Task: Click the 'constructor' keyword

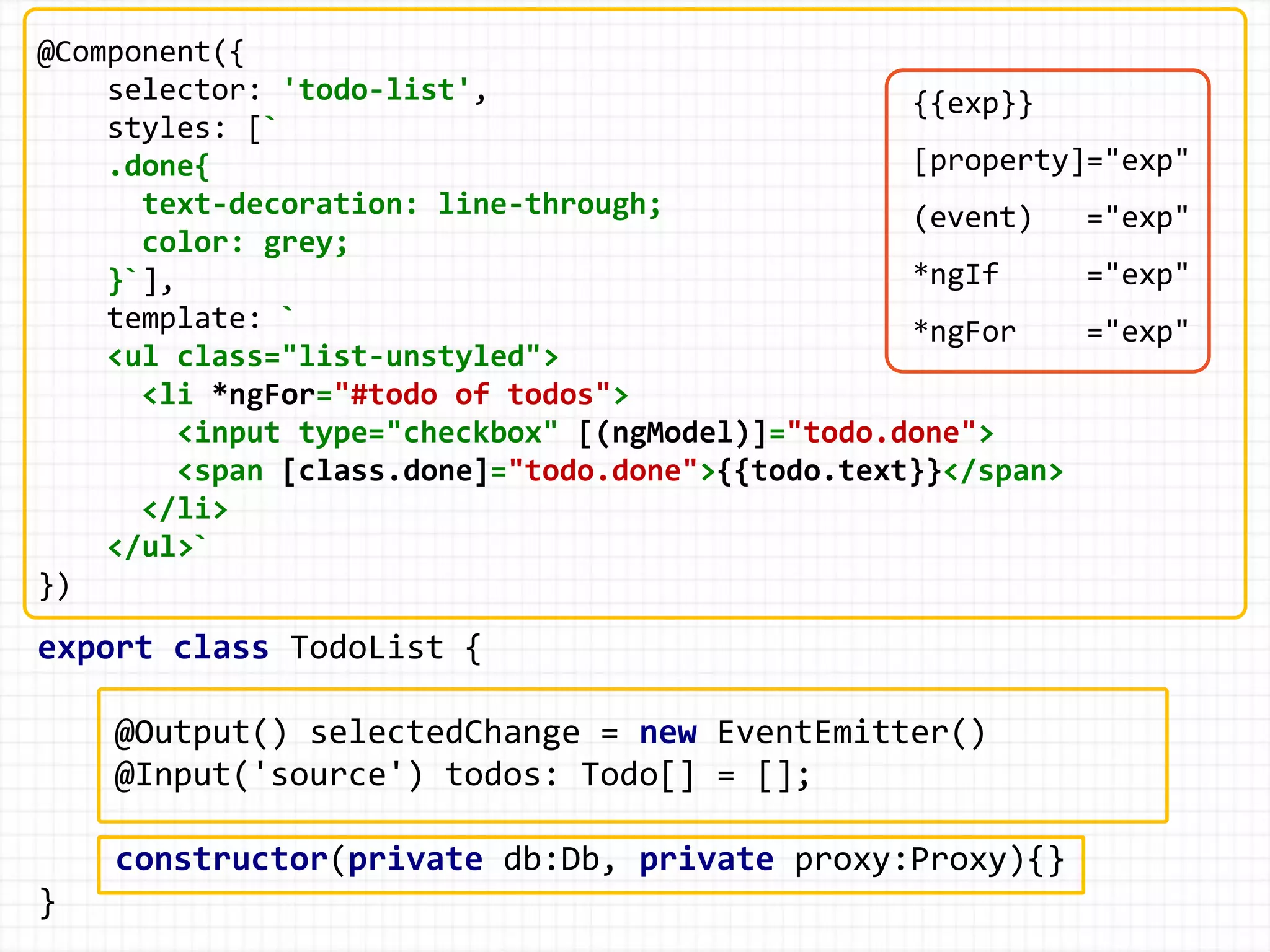Action: 222,859
